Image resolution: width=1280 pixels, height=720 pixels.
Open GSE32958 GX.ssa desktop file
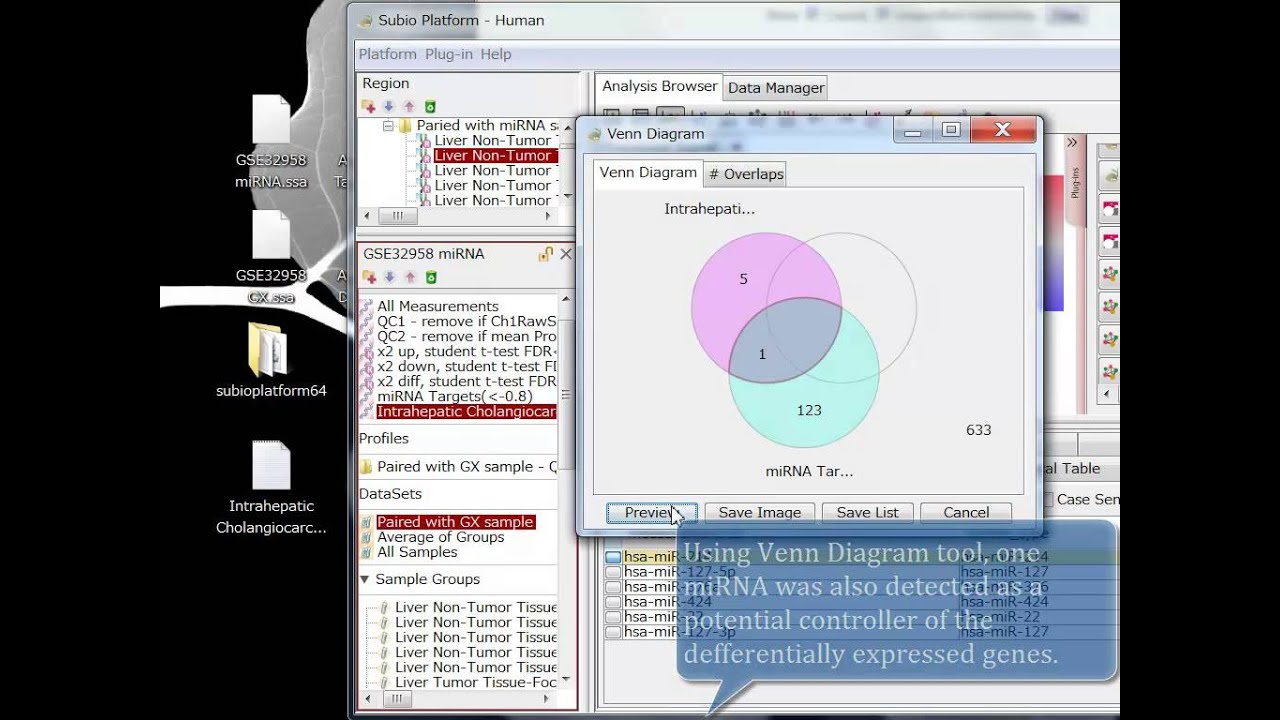(271, 257)
